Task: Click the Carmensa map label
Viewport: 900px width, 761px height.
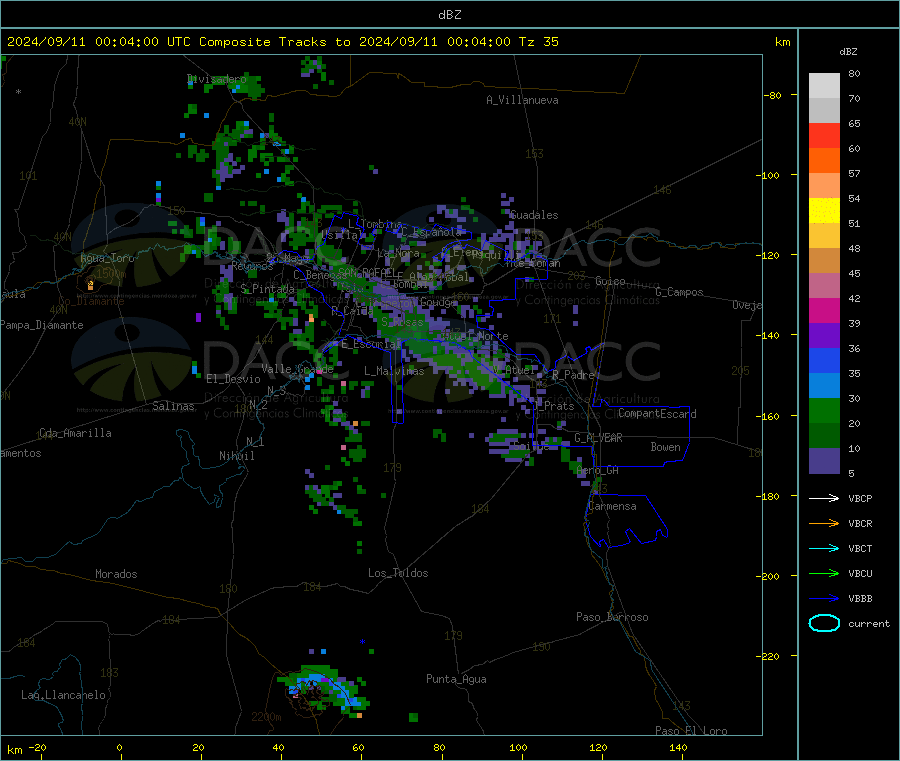Action: coord(612,506)
